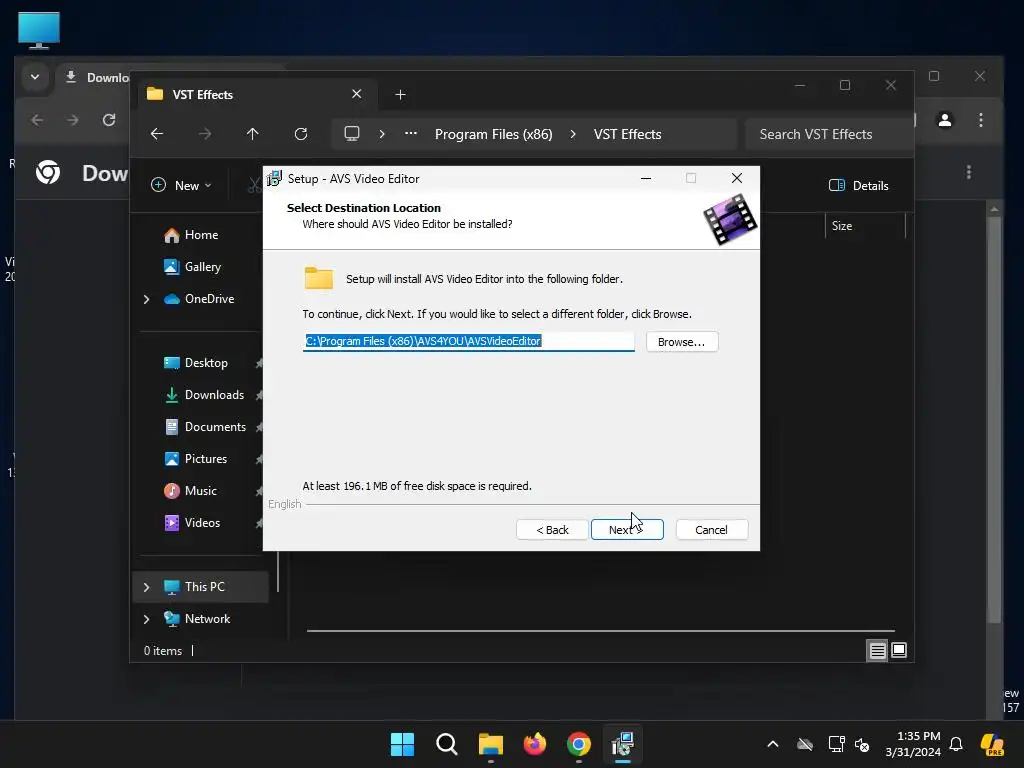This screenshot has height=768, width=1024.
Task: Show hidden path via ellipsis in address bar
Action: pyautogui.click(x=411, y=133)
